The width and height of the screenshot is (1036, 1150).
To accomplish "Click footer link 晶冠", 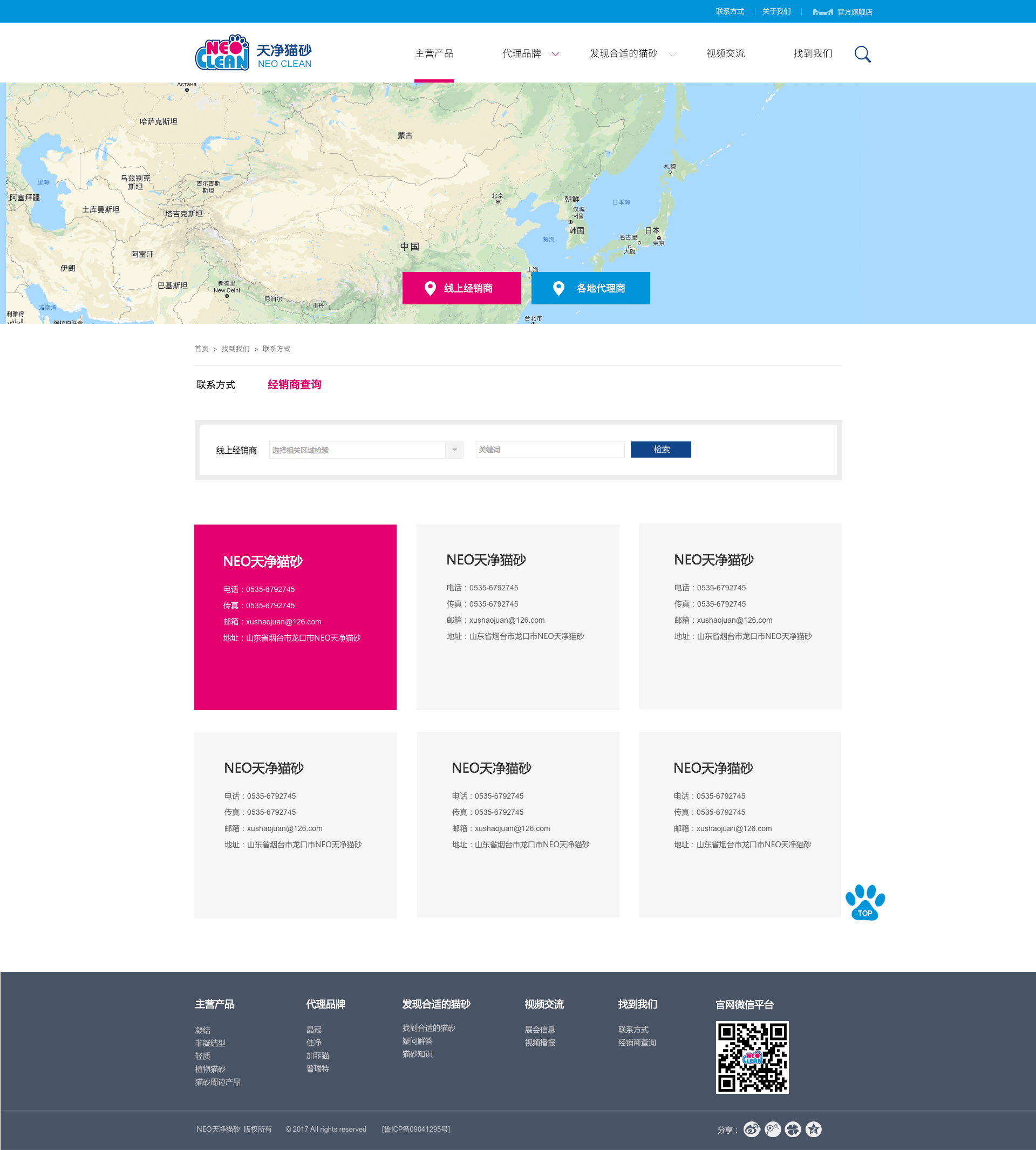I will (313, 1030).
